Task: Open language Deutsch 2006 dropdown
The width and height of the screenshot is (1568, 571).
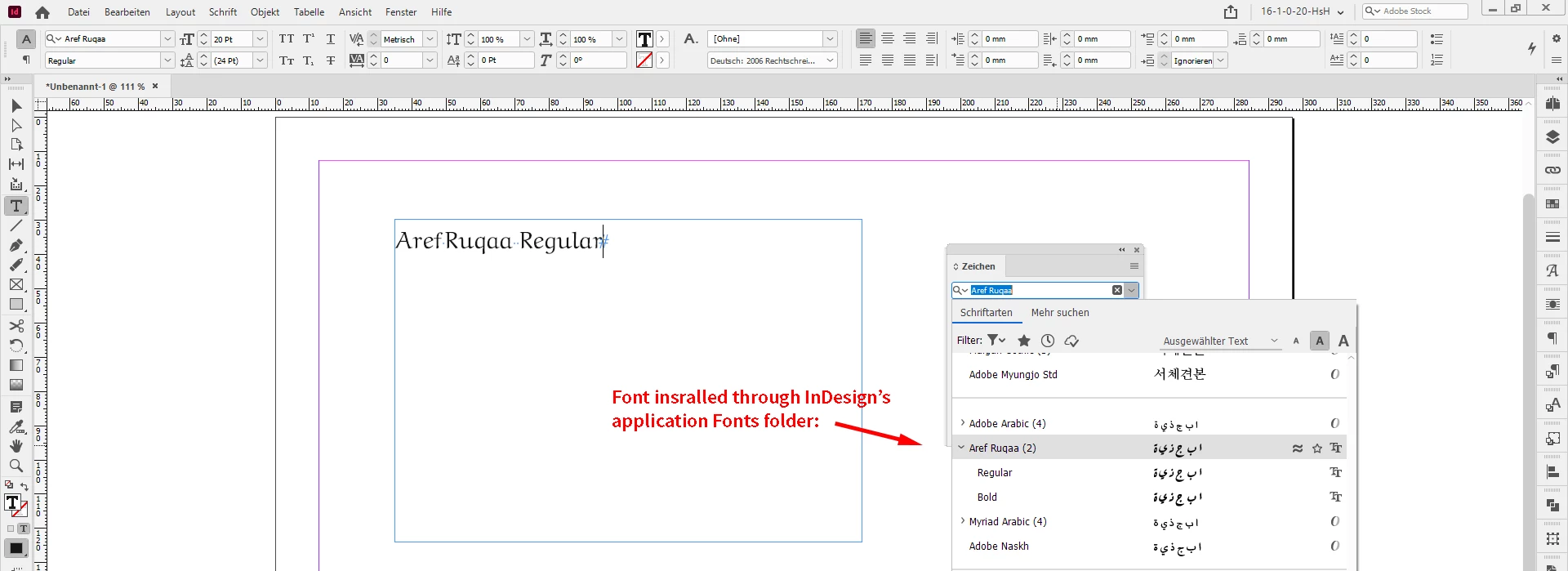Action: click(830, 60)
